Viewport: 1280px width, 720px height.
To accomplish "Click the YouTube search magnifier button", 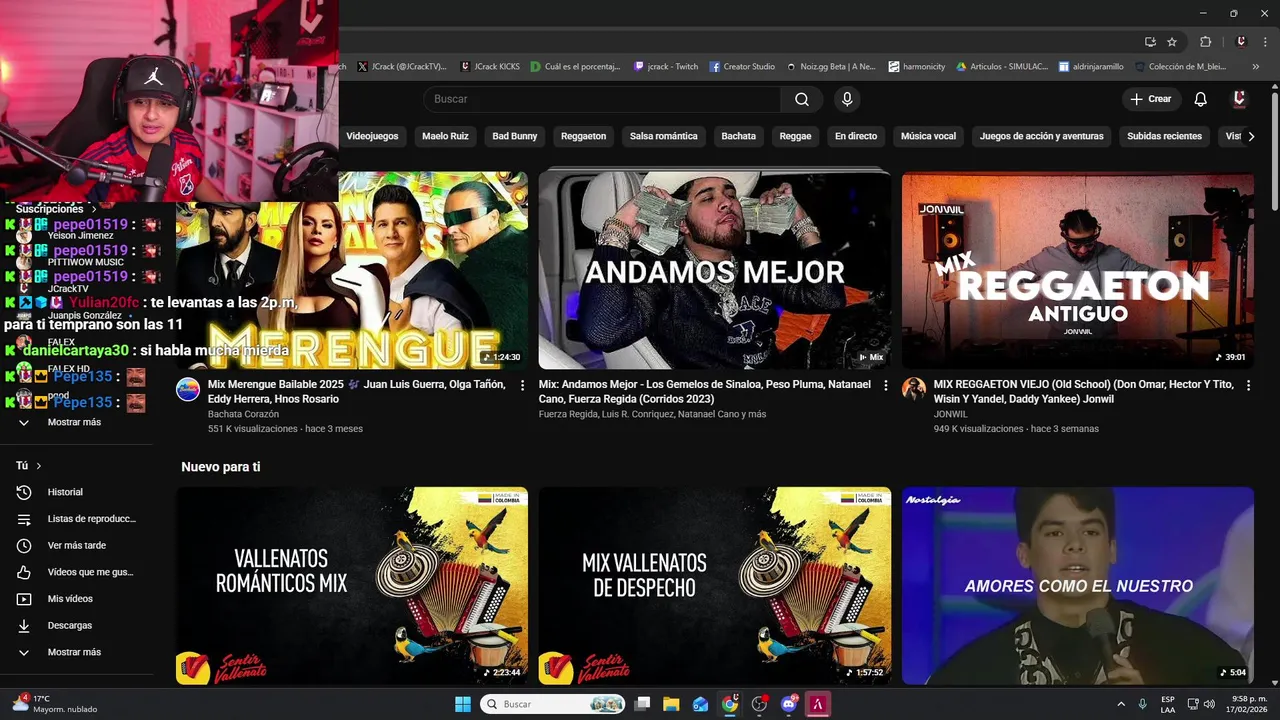I will (802, 99).
